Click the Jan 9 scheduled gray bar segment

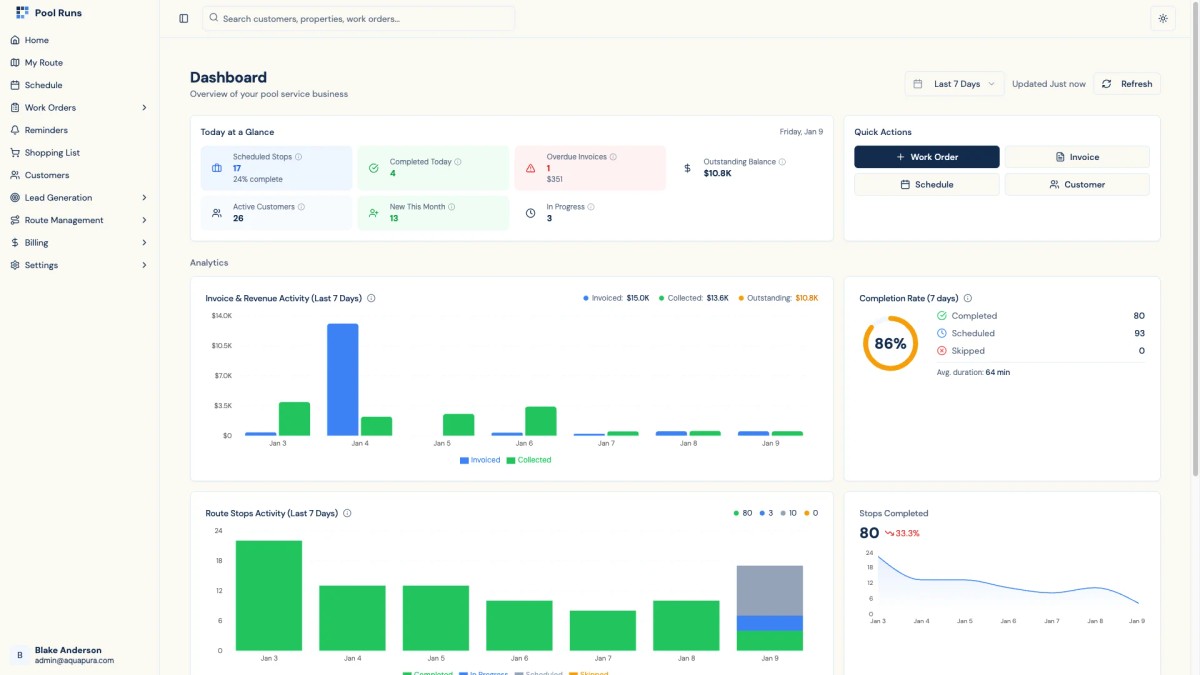coord(770,590)
